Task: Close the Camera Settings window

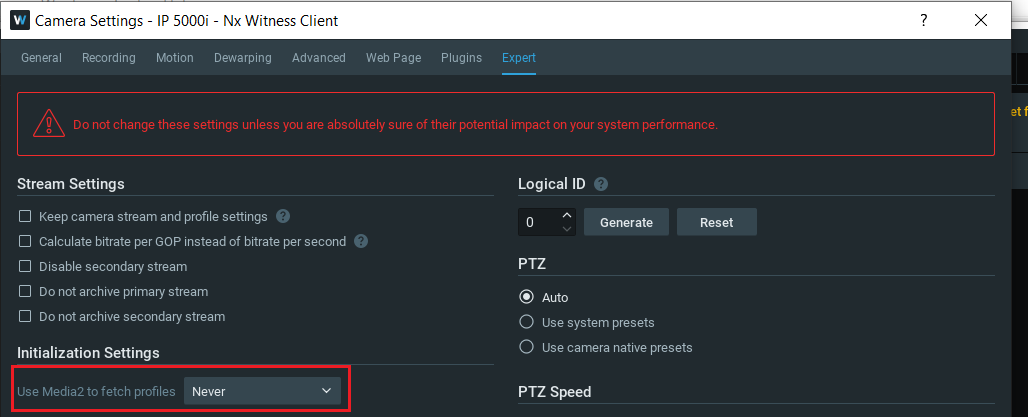Action: pyautogui.click(x=981, y=20)
